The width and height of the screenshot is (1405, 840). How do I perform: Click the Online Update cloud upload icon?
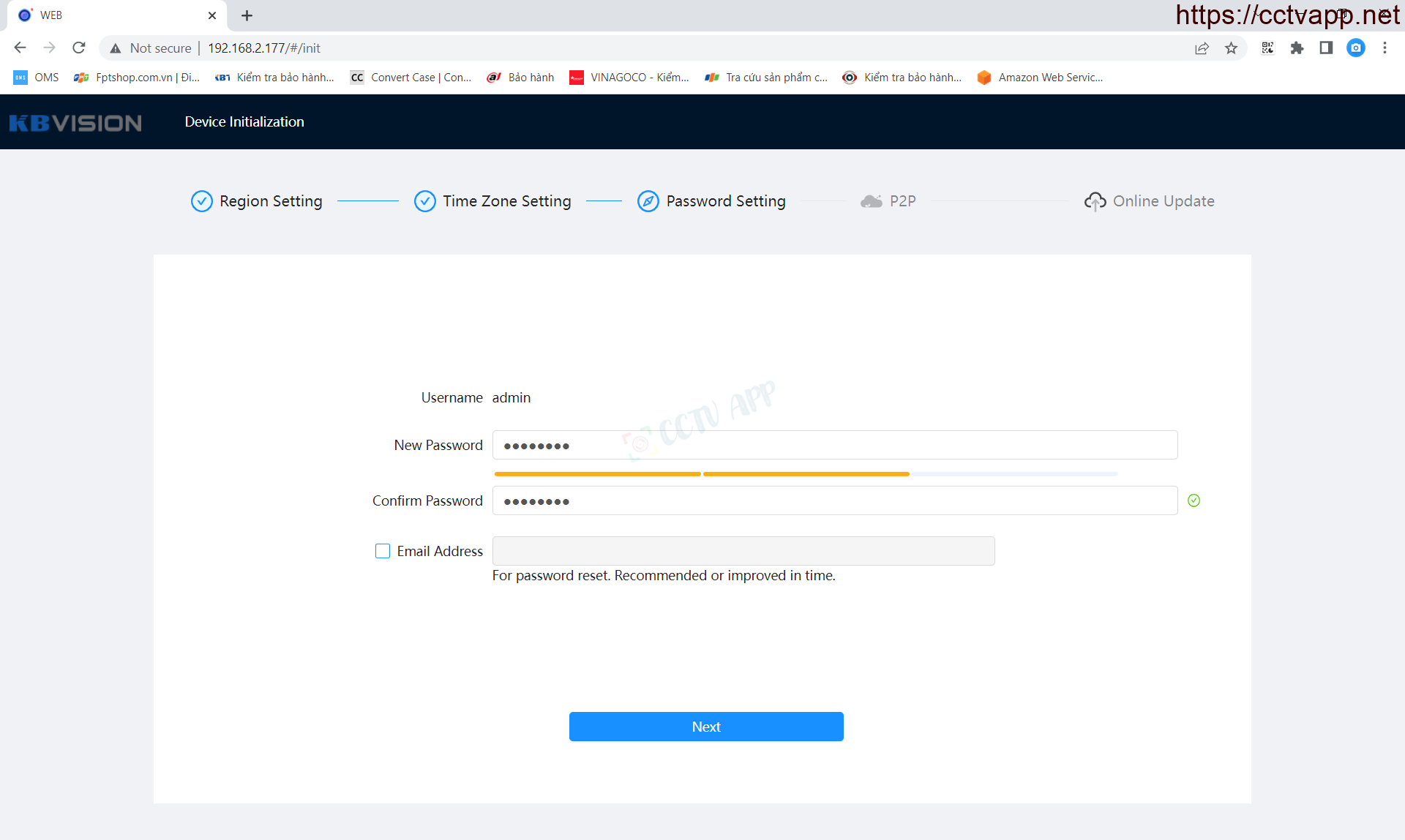coord(1095,201)
